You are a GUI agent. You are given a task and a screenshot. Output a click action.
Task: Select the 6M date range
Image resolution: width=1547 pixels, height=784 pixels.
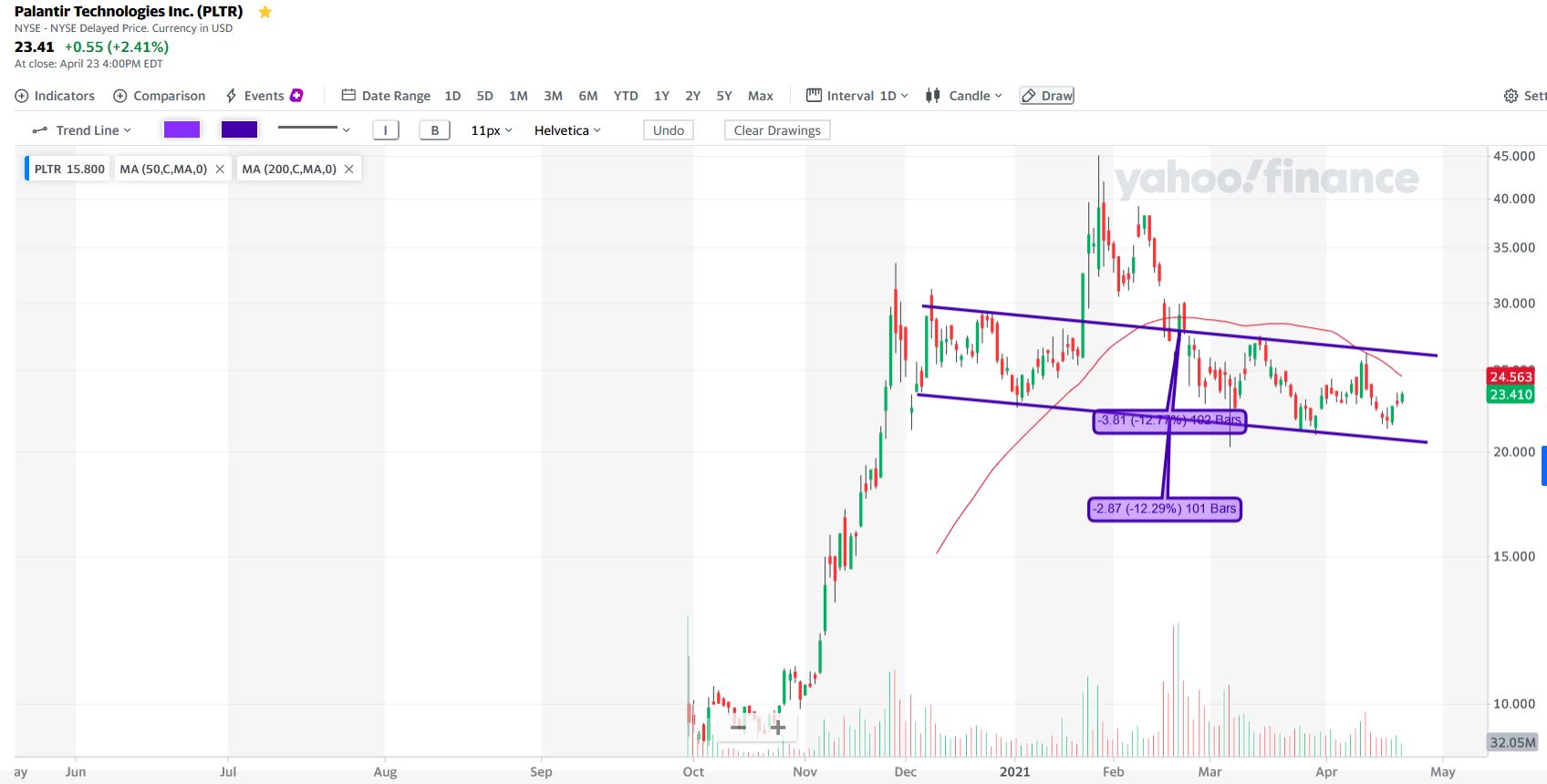point(588,96)
